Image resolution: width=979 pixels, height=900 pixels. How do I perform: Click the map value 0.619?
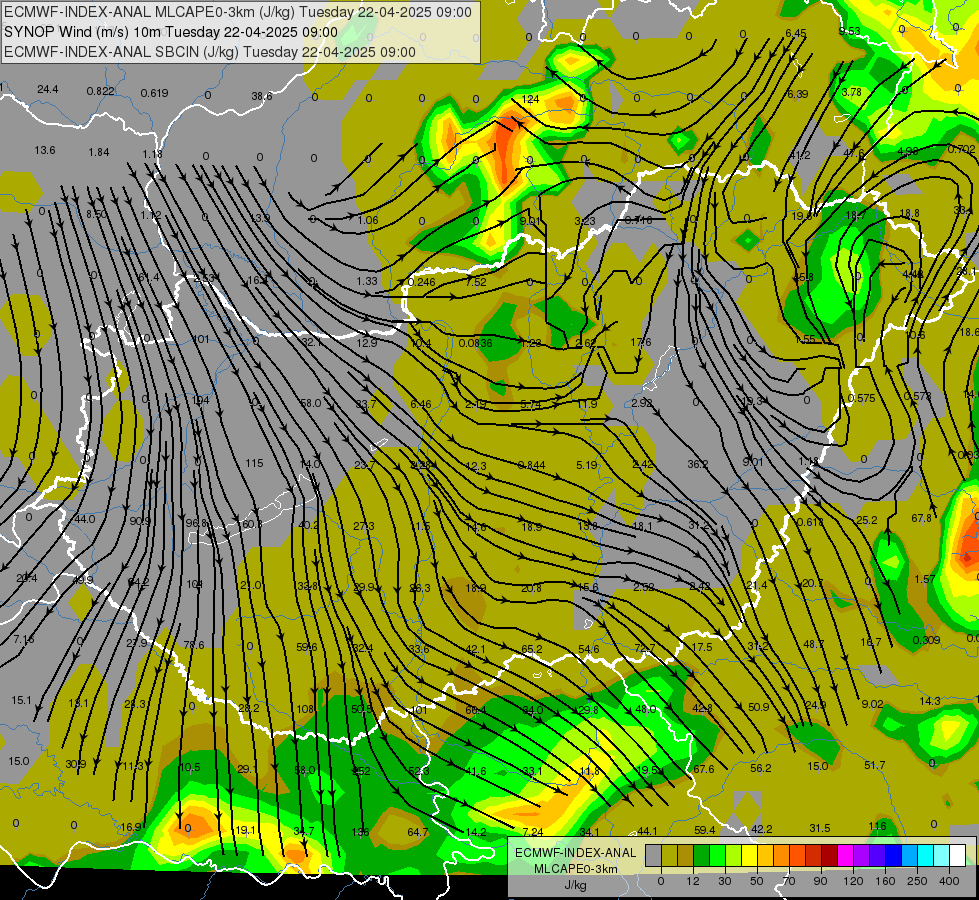pyautogui.click(x=154, y=93)
